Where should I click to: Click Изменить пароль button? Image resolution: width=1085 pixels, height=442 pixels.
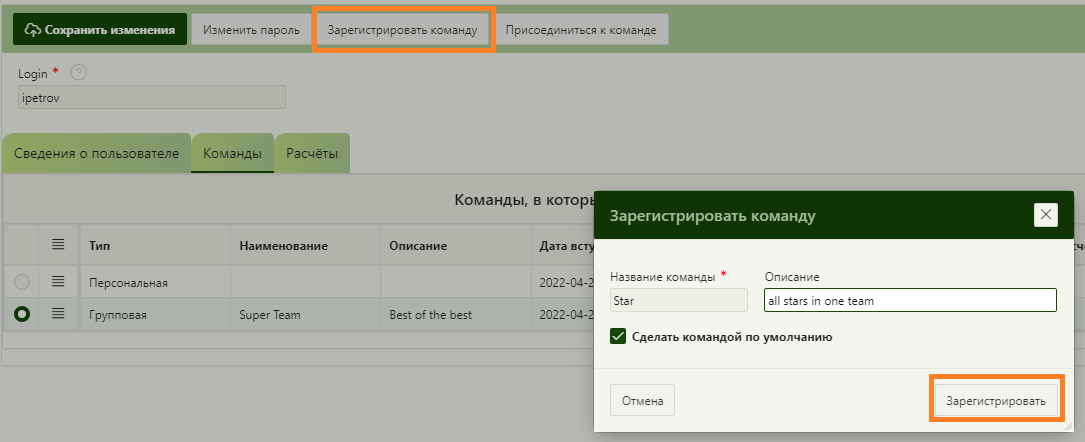click(x=251, y=30)
